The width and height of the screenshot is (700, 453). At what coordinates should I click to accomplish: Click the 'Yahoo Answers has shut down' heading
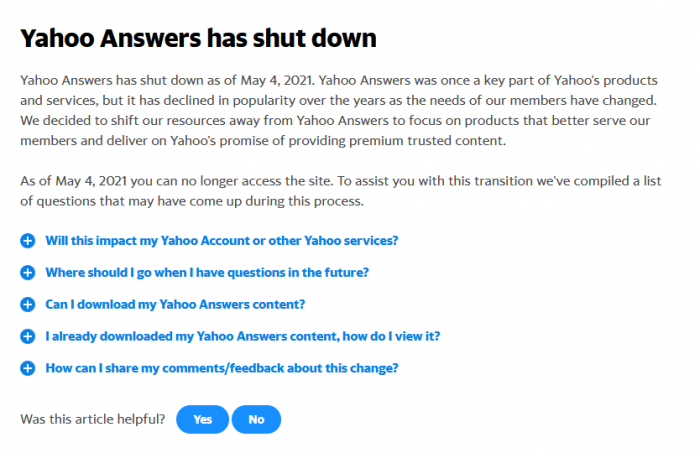tap(198, 38)
